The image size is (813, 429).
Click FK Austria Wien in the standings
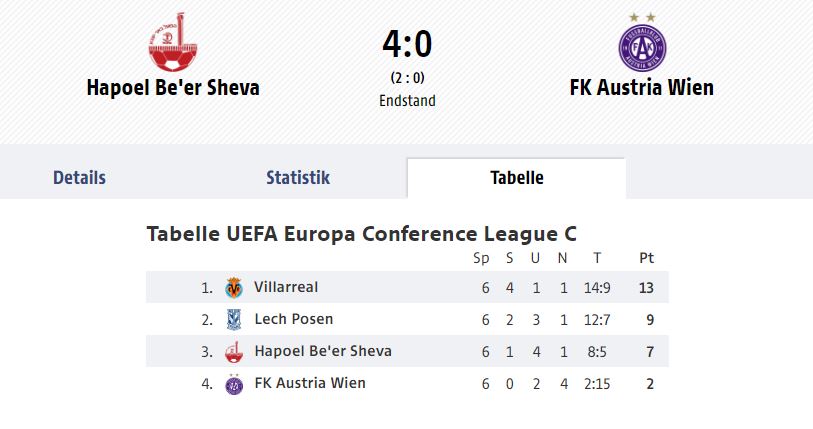click(310, 383)
